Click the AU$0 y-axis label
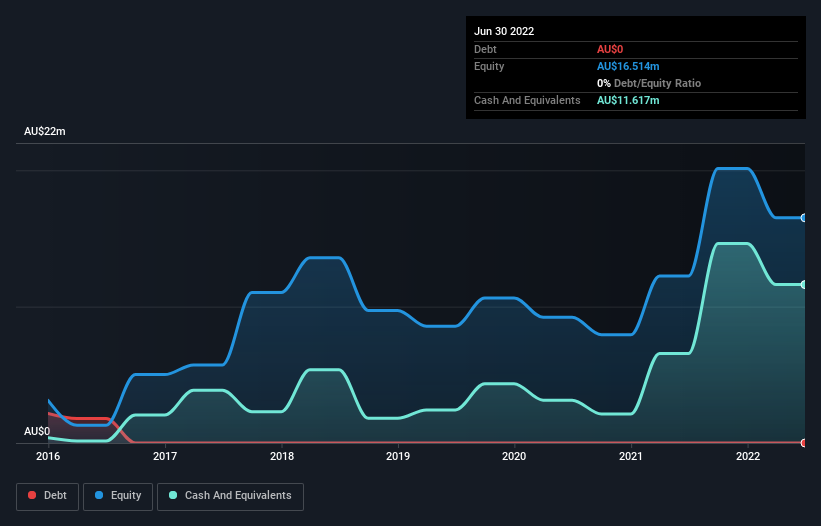The height and width of the screenshot is (526, 821). [37, 431]
